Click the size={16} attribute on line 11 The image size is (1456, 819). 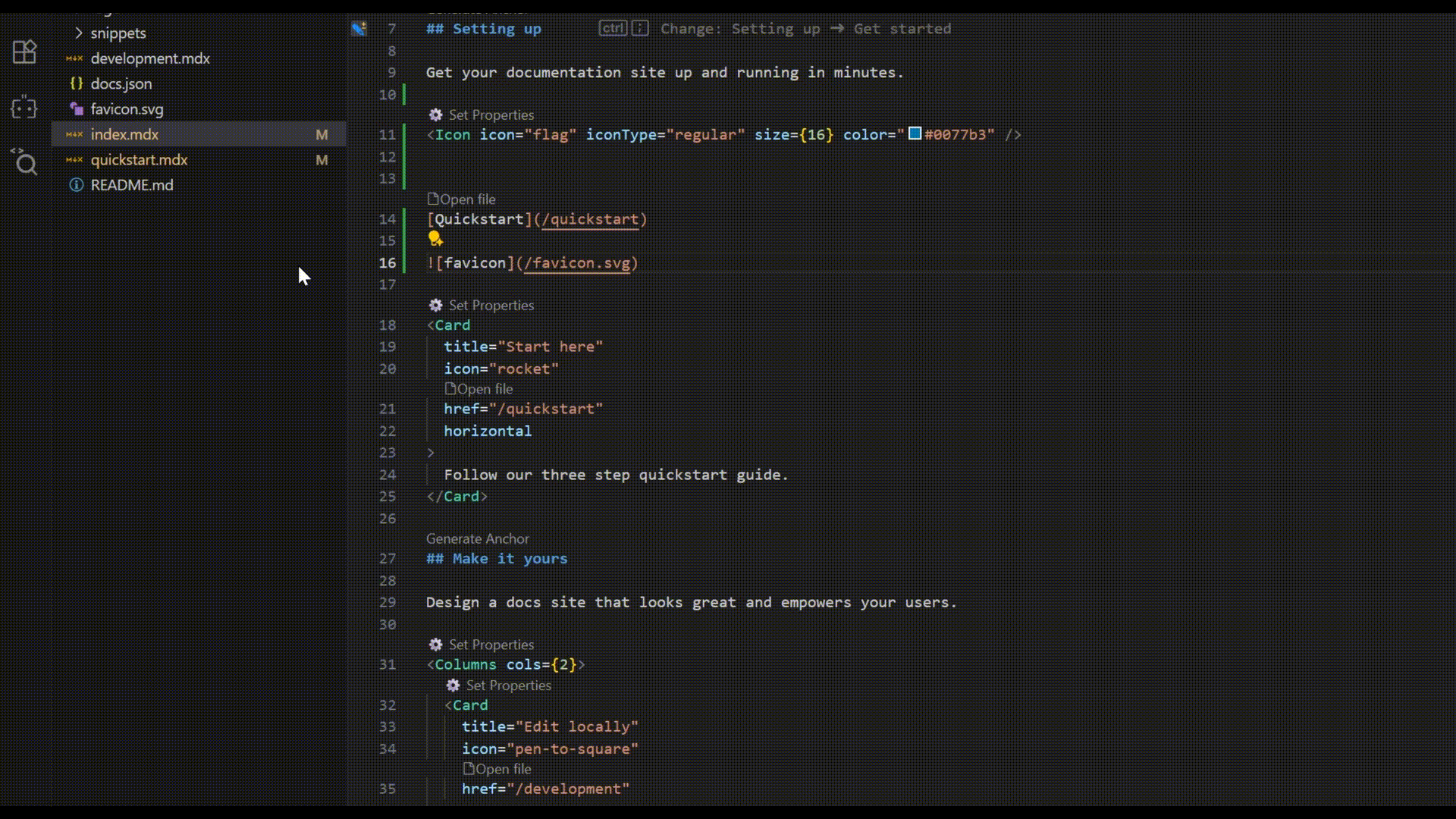pyautogui.click(x=794, y=135)
